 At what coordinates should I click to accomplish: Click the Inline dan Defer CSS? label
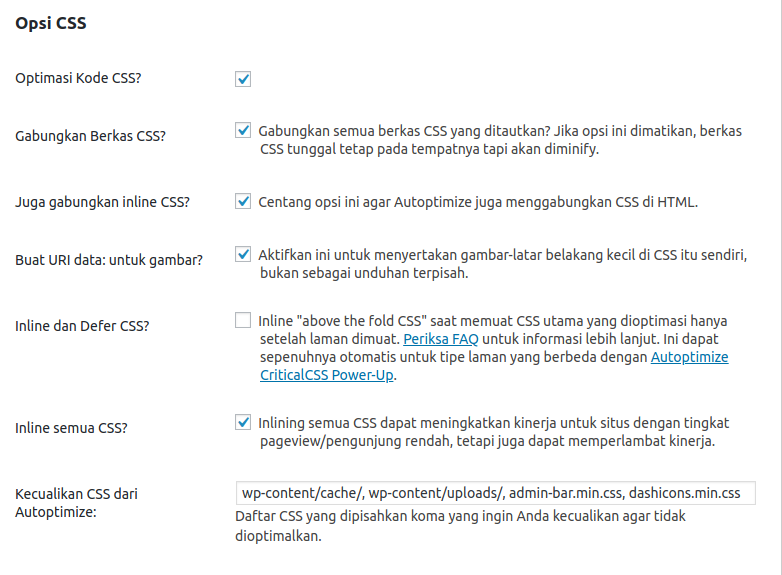pyautogui.click(x=82, y=326)
